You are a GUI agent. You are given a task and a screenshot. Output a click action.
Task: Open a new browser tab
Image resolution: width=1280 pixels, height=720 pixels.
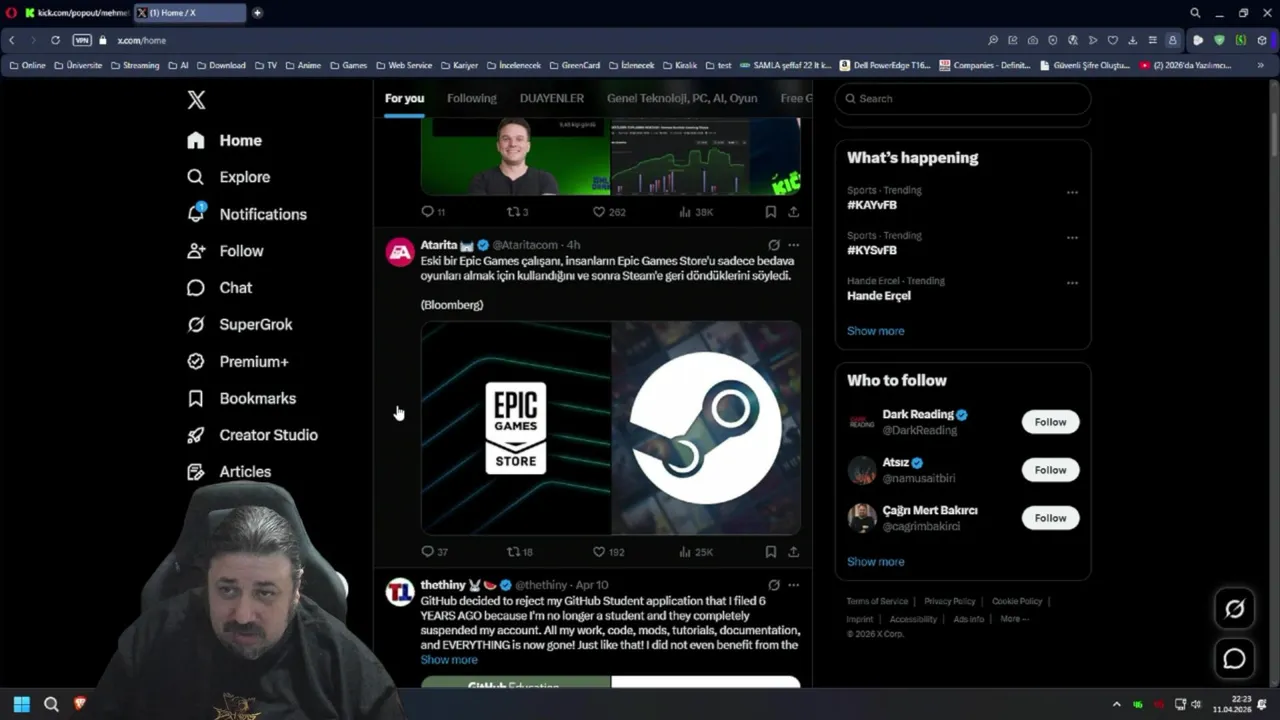pyautogui.click(x=257, y=13)
